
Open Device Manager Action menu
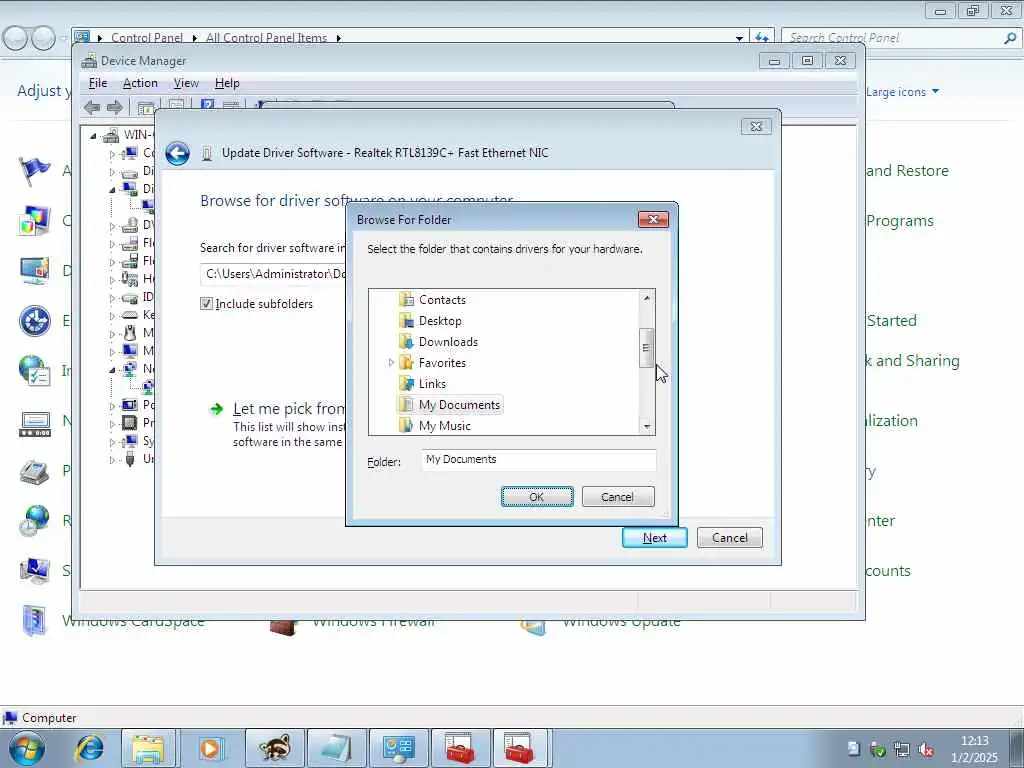pyautogui.click(x=140, y=83)
